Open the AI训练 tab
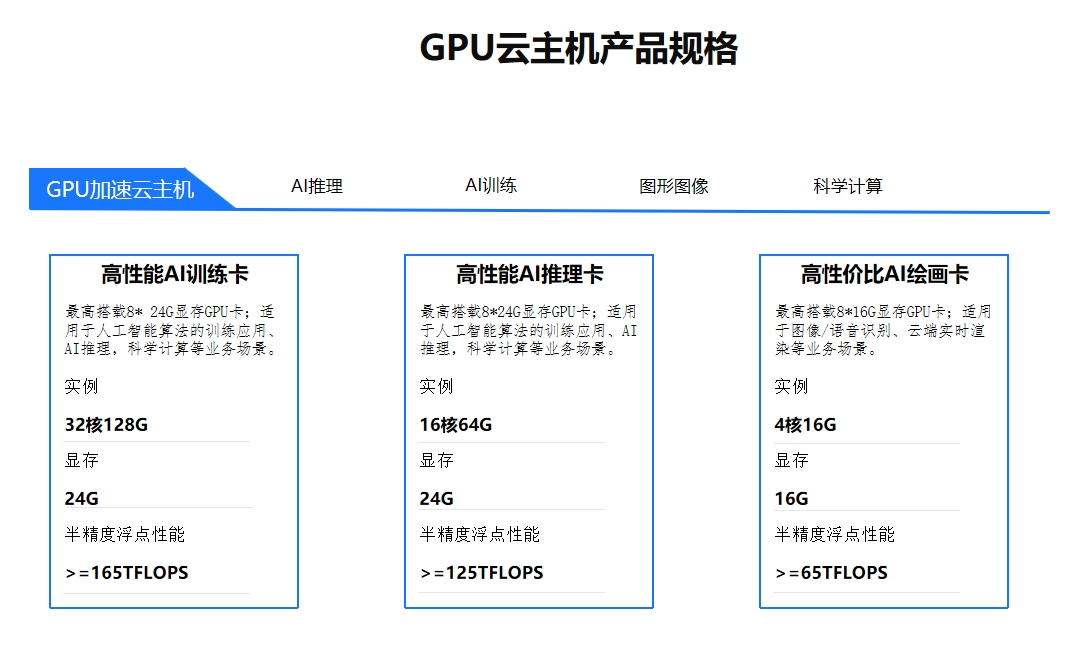Screen dimensions: 1086x662 (491, 186)
